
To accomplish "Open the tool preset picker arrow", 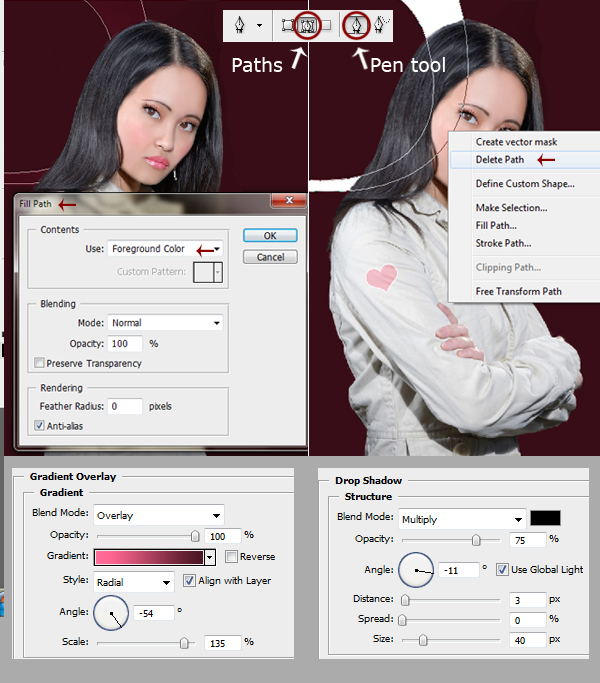I will click(259, 25).
